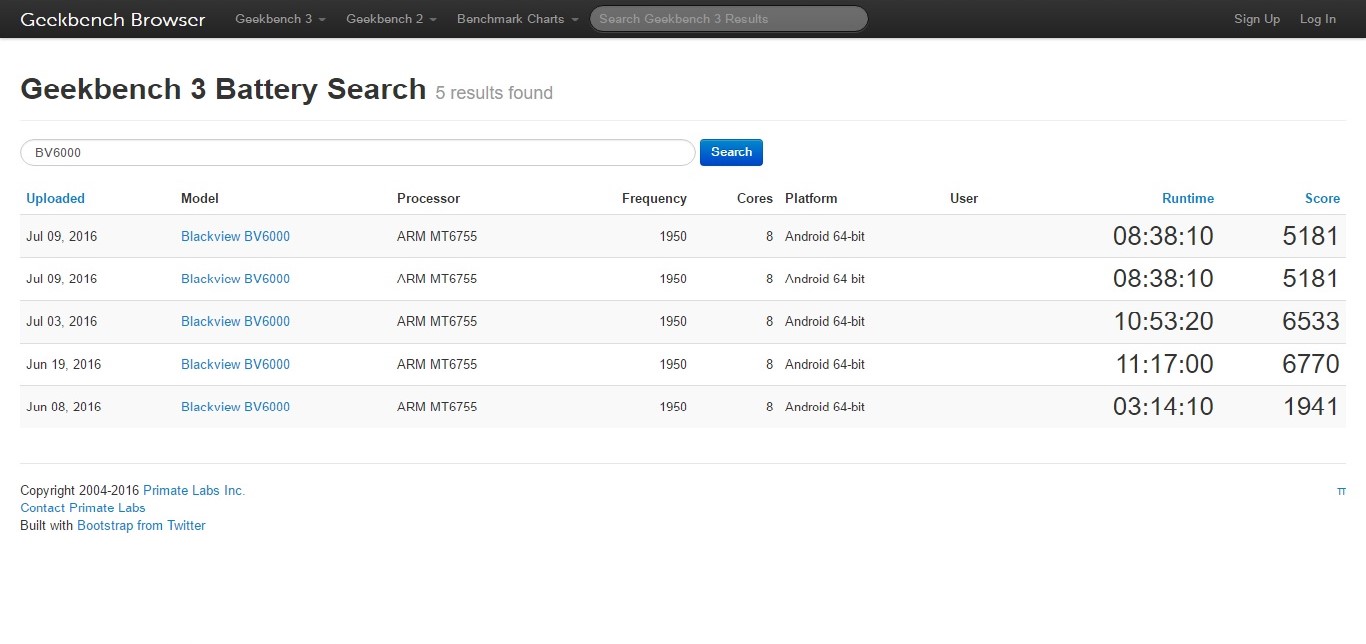Image resolution: width=1366 pixels, height=644 pixels.
Task: Click Android 64-bit in the Jun 19, 2016 row
Action: point(825,364)
